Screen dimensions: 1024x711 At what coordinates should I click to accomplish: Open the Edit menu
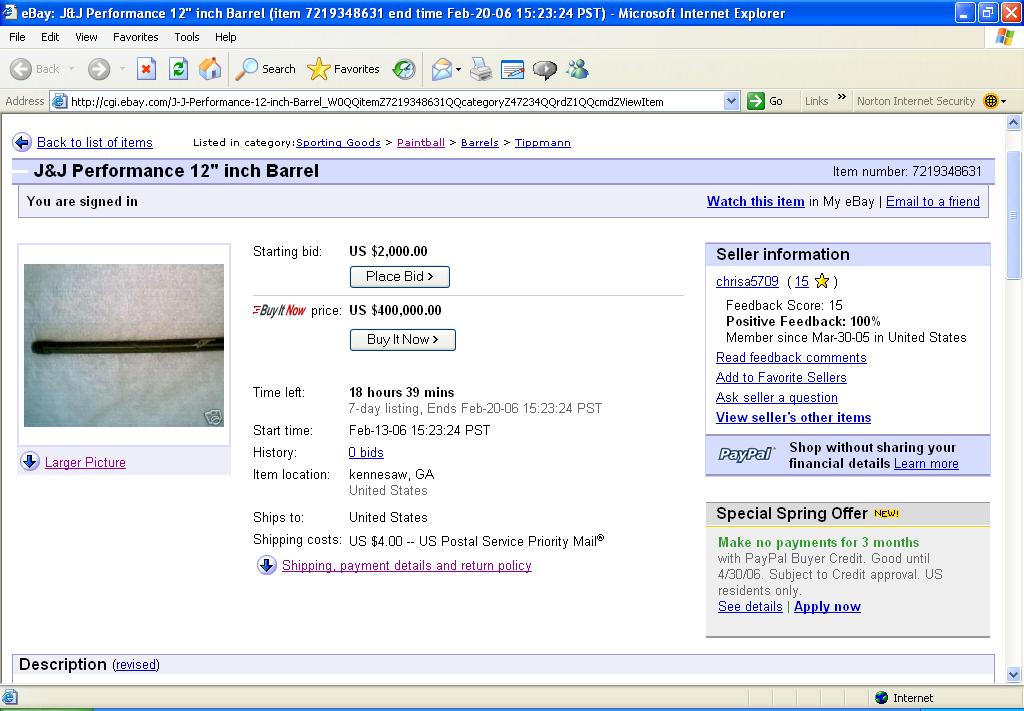(x=50, y=37)
